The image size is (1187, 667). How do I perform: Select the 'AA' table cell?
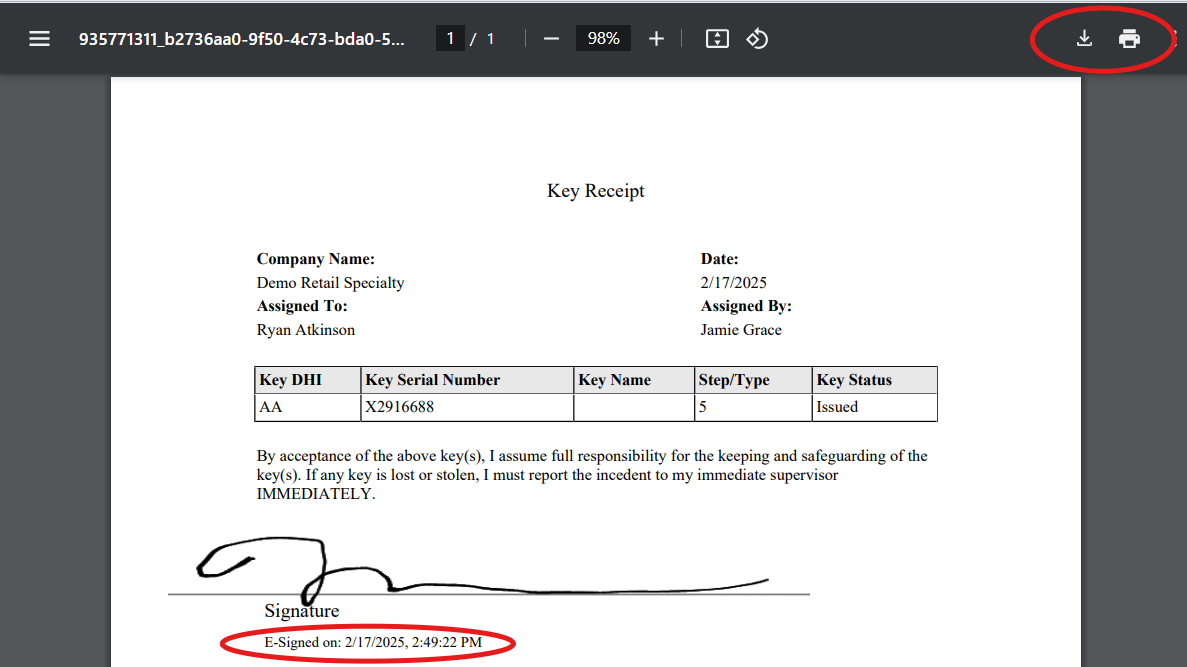(307, 407)
